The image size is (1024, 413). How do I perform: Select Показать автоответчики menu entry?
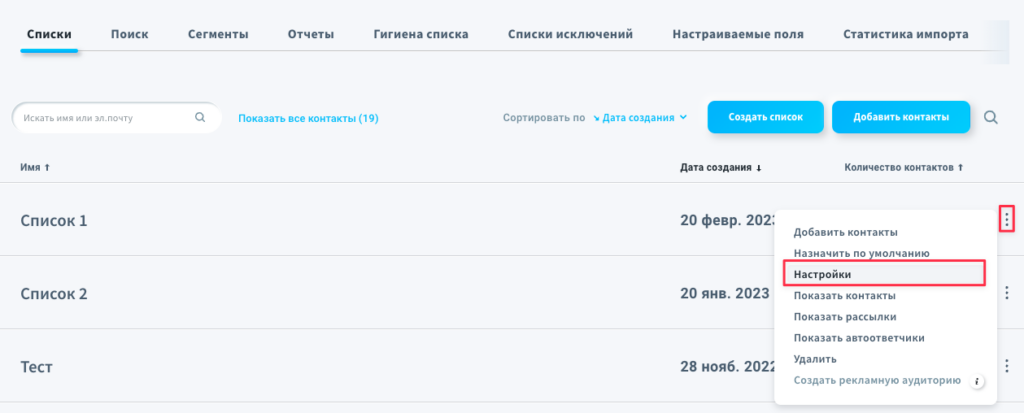click(859, 338)
